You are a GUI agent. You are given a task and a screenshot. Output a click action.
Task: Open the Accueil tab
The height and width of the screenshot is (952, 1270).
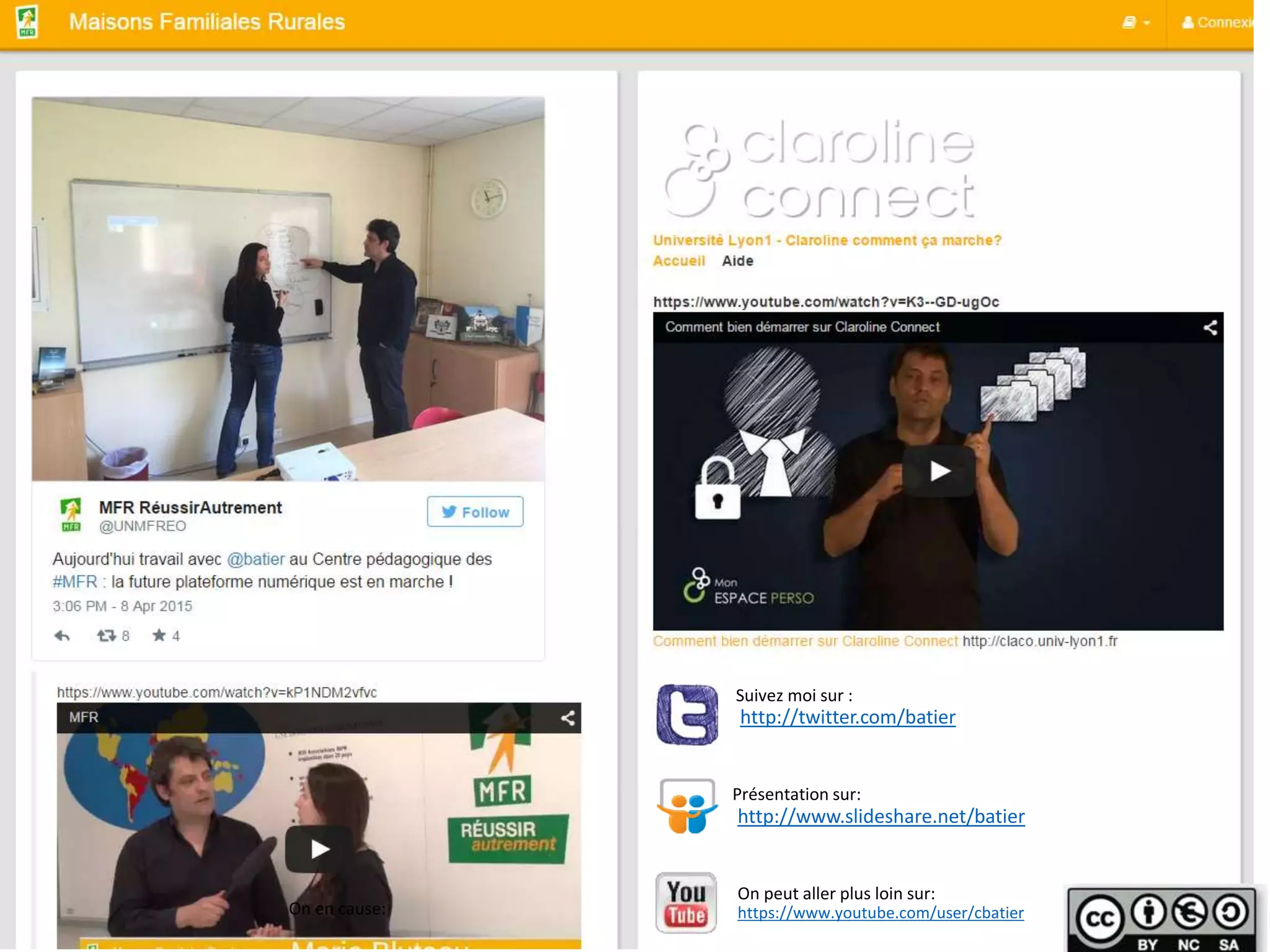[x=679, y=261]
